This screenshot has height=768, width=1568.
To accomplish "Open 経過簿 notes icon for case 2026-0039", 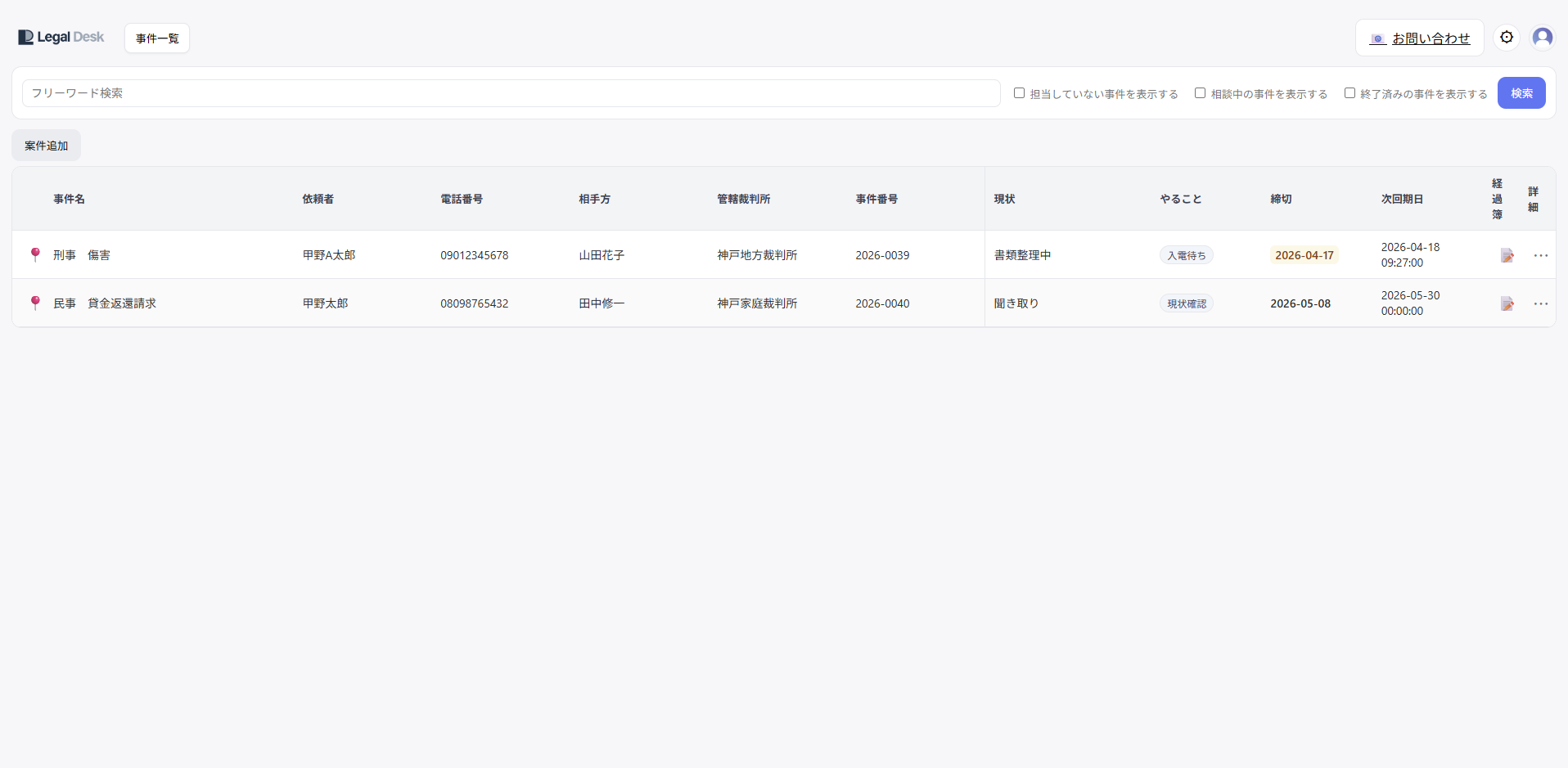I will 1507,255.
